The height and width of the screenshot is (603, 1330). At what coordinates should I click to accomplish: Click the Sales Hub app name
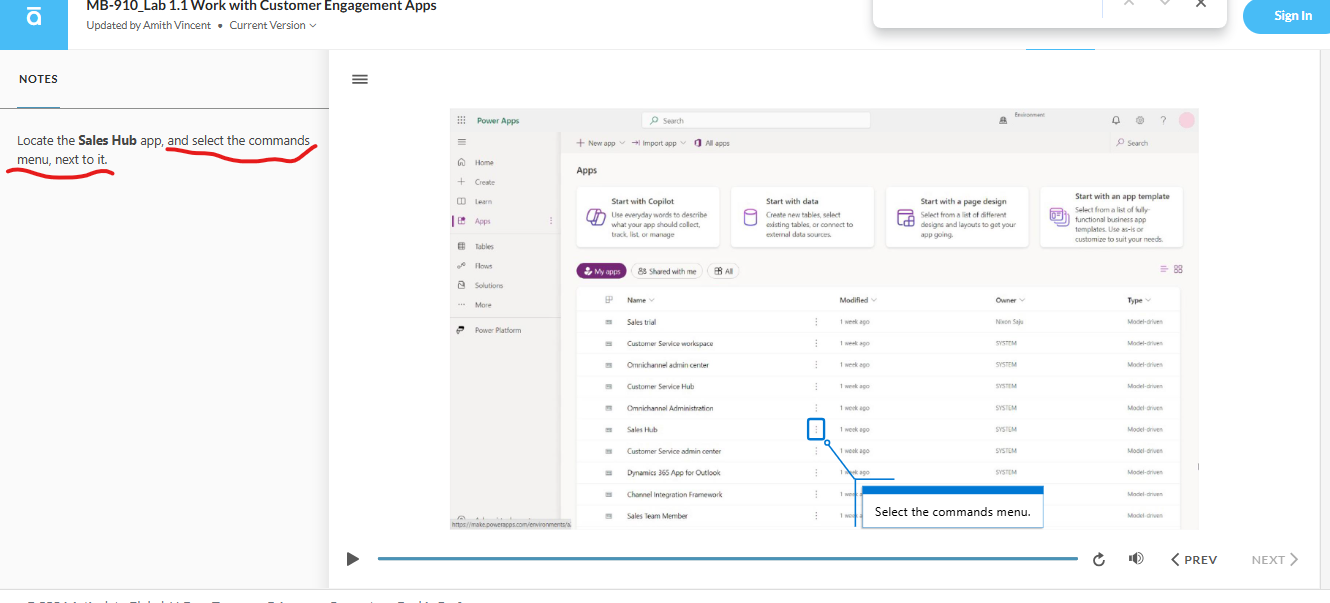pyautogui.click(x=642, y=429)
